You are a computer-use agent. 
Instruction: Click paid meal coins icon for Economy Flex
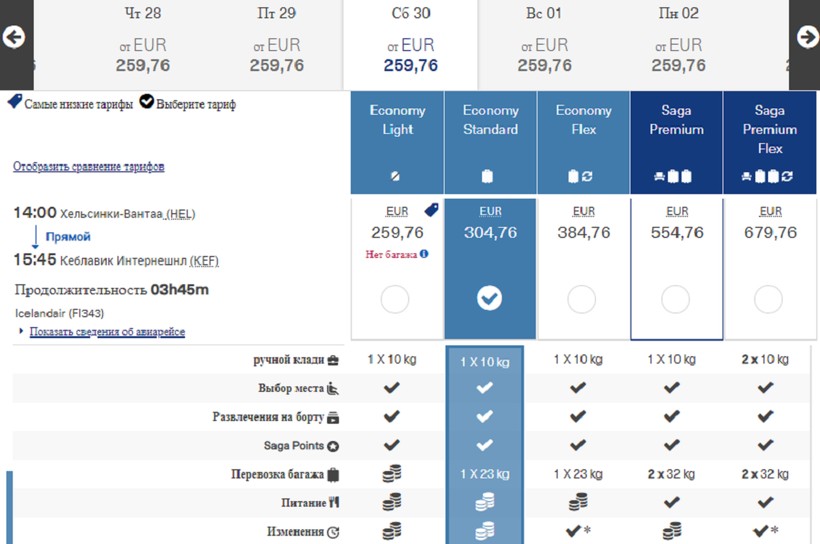578,503
